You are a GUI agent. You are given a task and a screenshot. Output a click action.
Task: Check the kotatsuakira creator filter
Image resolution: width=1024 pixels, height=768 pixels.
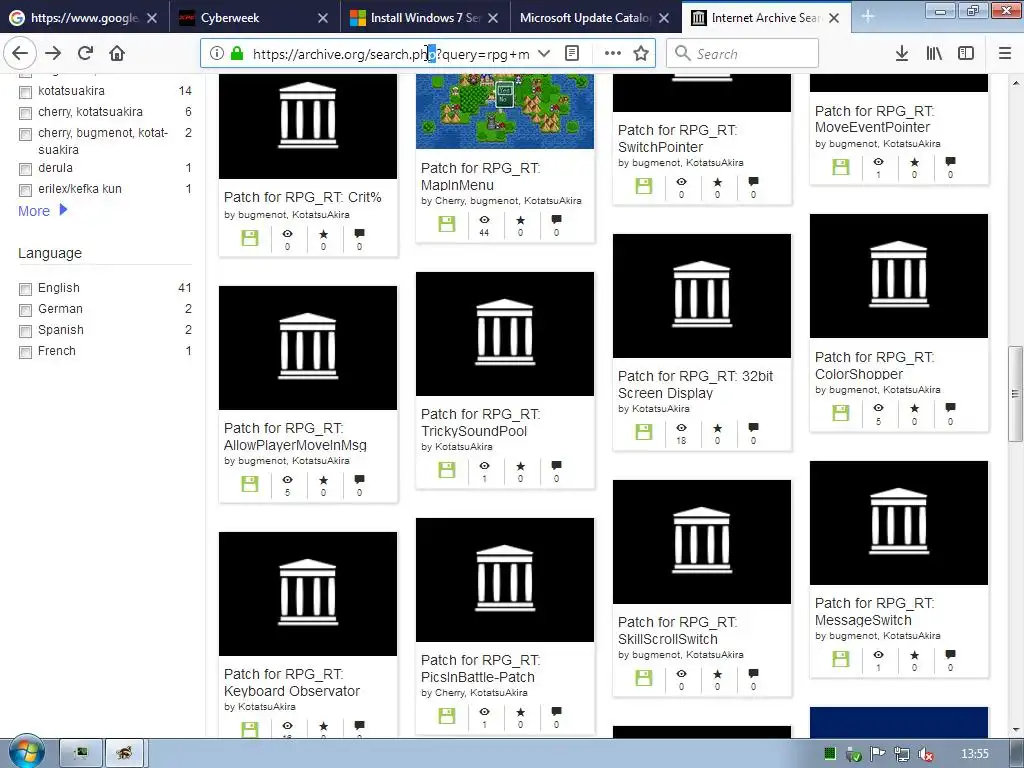pyautogui.click(x=25, y=92)
